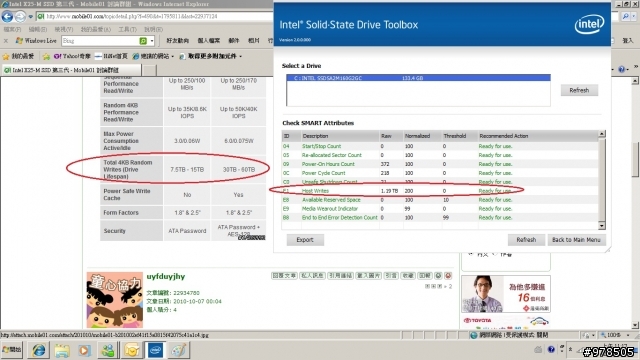Open Windows Explorer folder taskbar icon
This screenshot has height=360, width=640.
(x=62, y=350)
